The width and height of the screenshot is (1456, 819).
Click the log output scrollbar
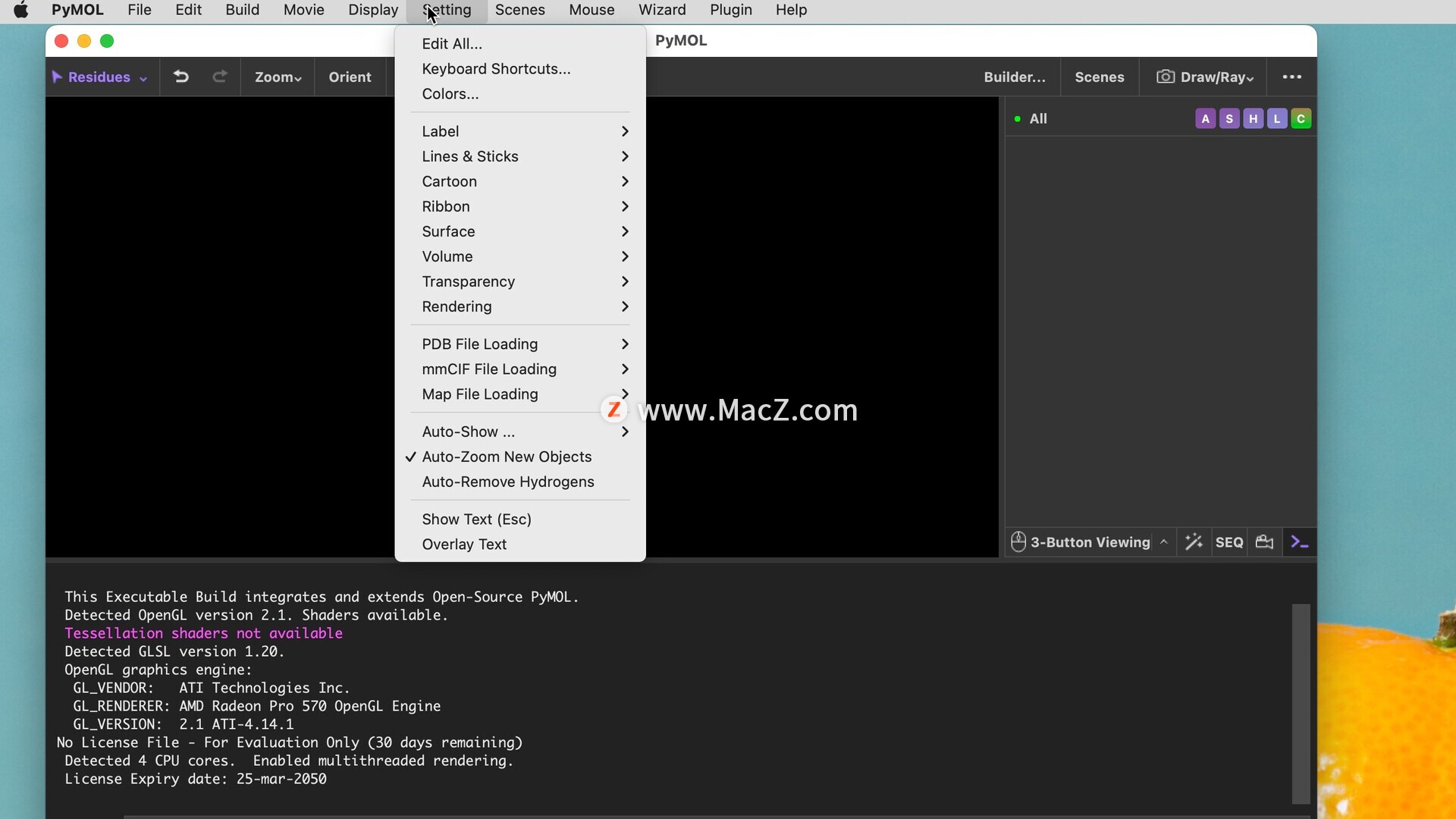tap(1301, 703)
